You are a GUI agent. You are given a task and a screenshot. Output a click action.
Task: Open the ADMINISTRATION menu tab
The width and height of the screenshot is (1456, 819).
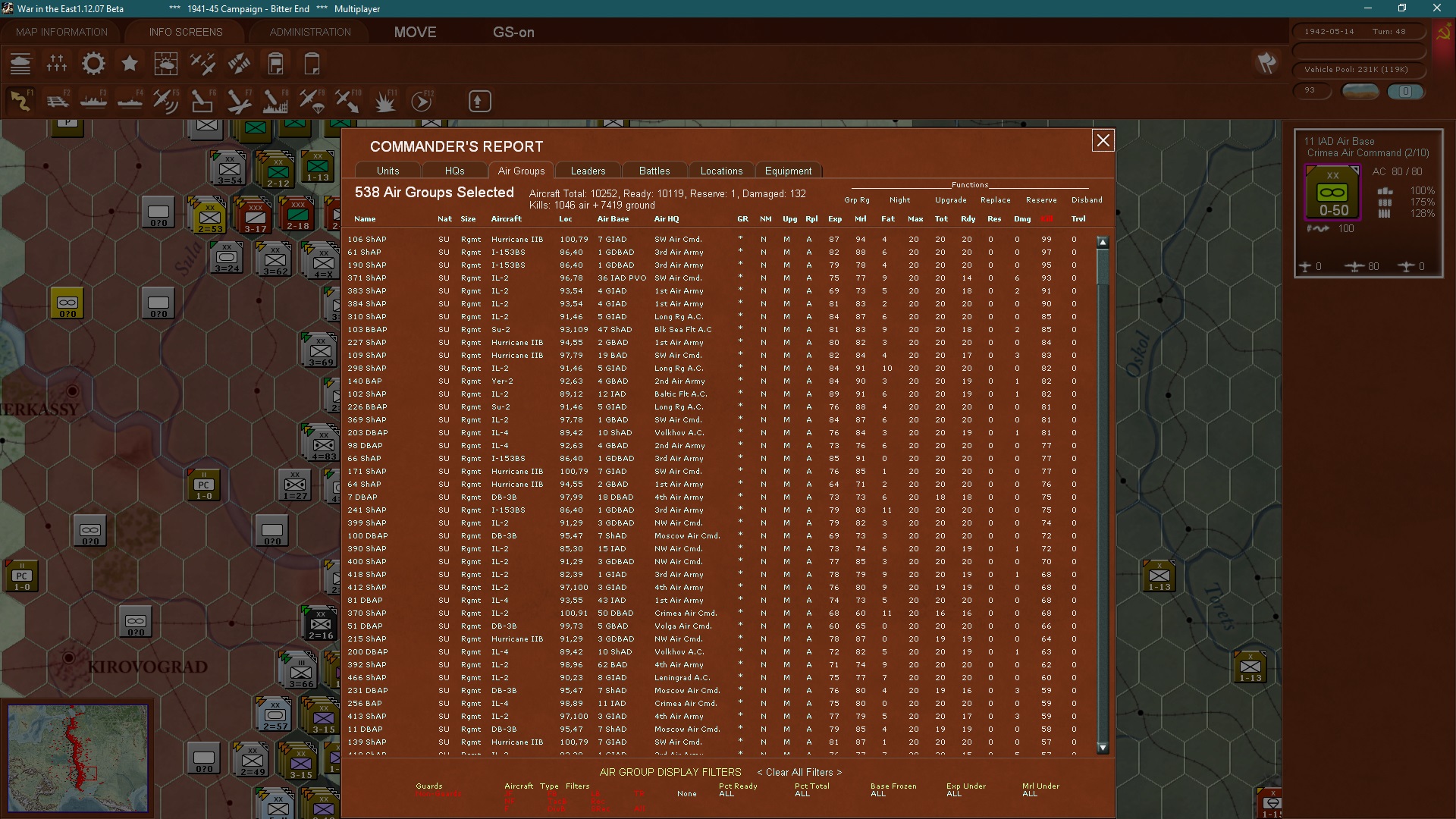pos(310,32)
